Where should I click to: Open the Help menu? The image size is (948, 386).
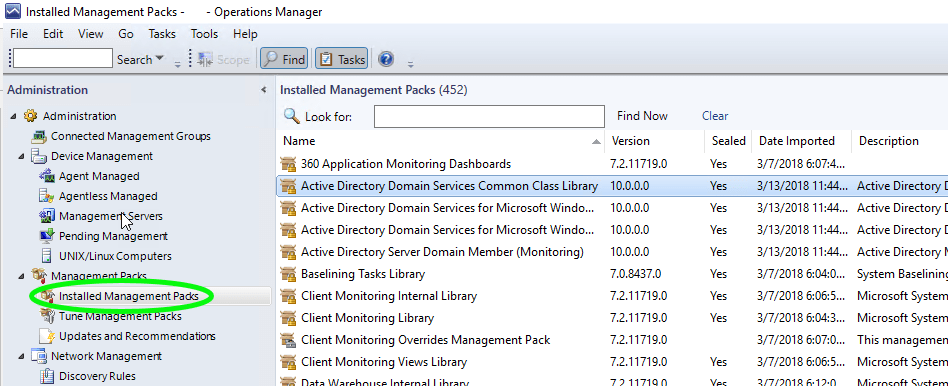pos(245,34)
